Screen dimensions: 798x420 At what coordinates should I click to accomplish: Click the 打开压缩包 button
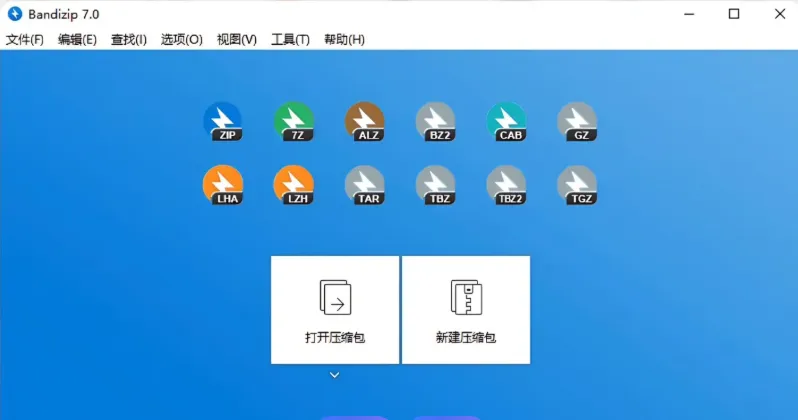[x=335, y=310]
